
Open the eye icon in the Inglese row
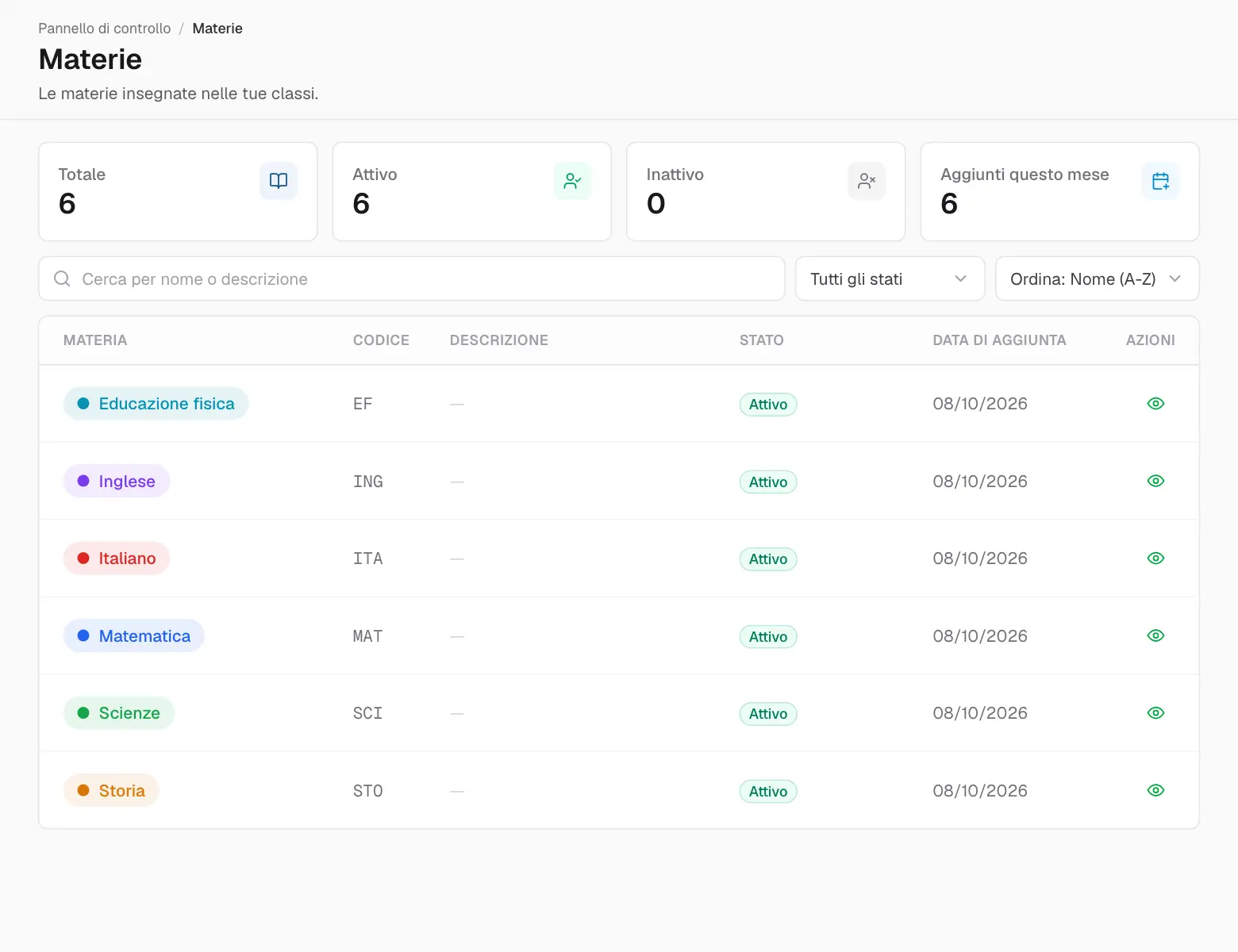(1155, 481)
